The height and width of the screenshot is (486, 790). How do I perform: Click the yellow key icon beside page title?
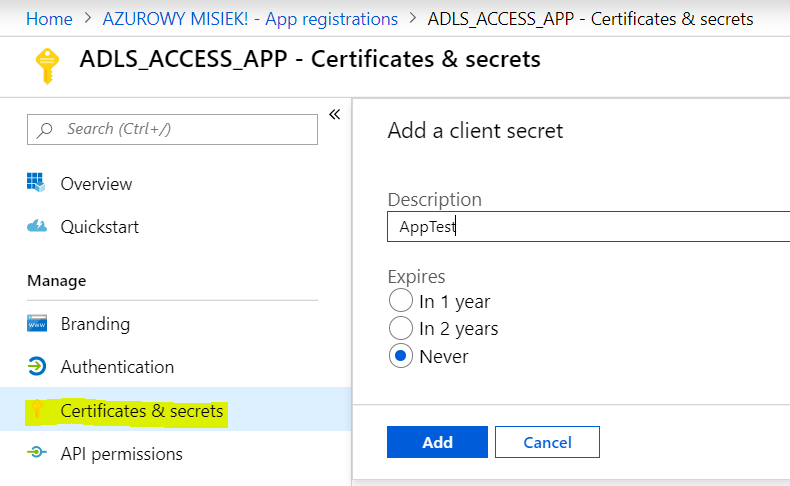coord(47,64)
